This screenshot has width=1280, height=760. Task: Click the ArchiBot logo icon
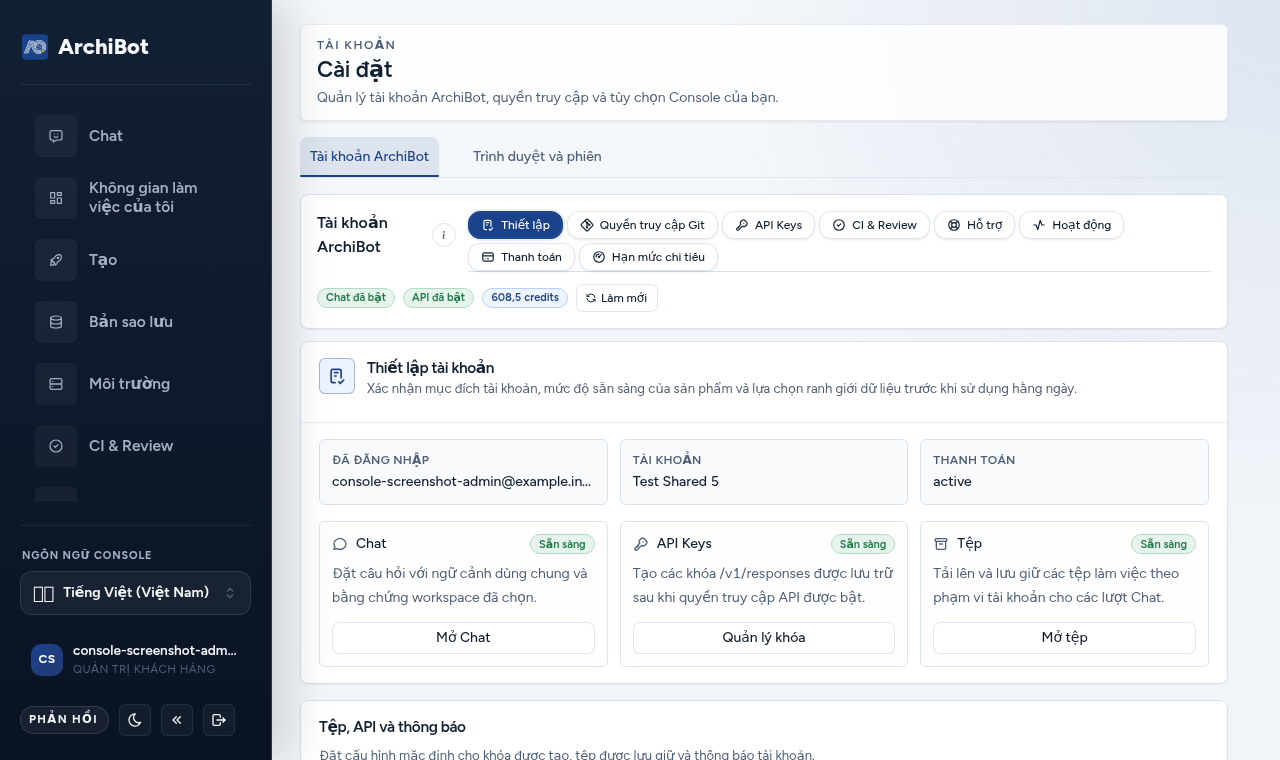coord(35,47)
